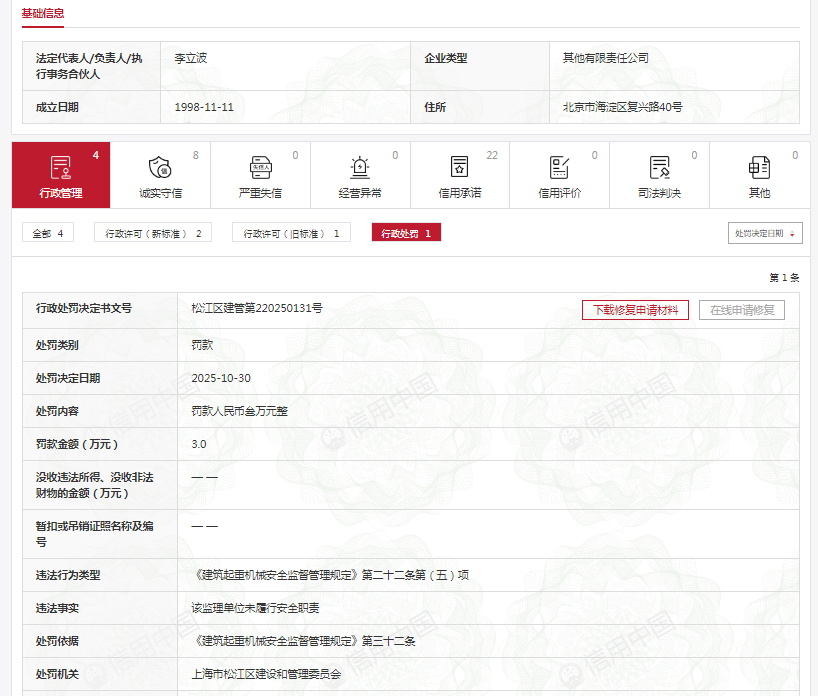
Task: Filter by 全部 4 records
Action: 48,233
